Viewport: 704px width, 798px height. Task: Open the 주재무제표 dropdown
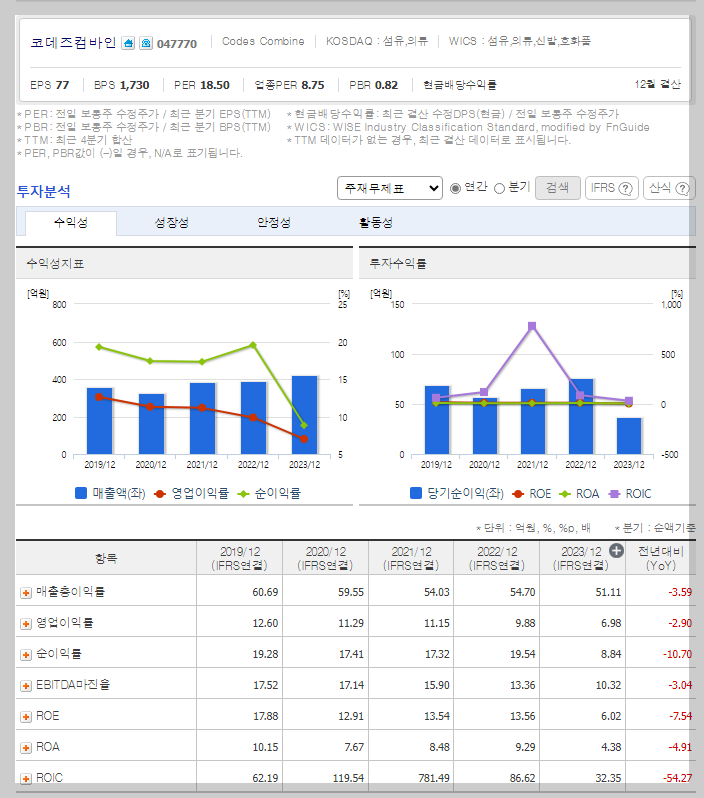[389, 188]
